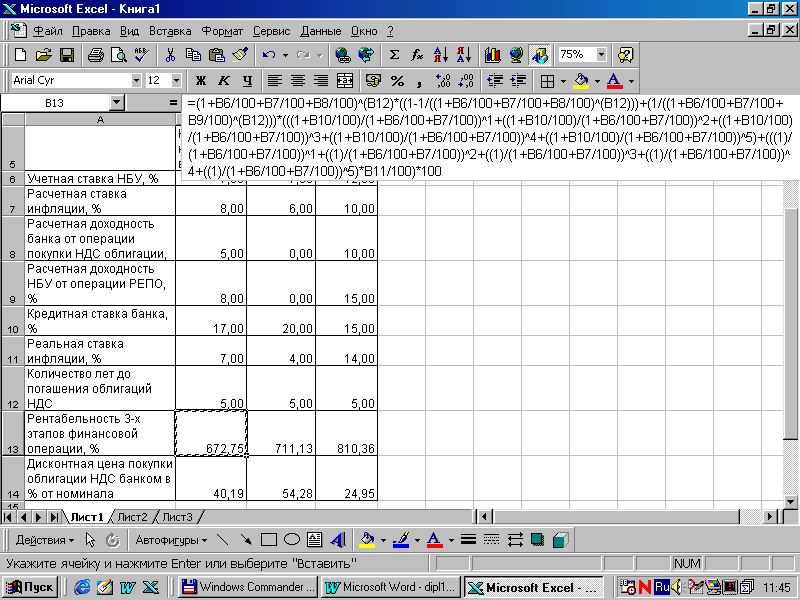Center cell text
This screenshot has height=600, width=800.
click(298, 81)
